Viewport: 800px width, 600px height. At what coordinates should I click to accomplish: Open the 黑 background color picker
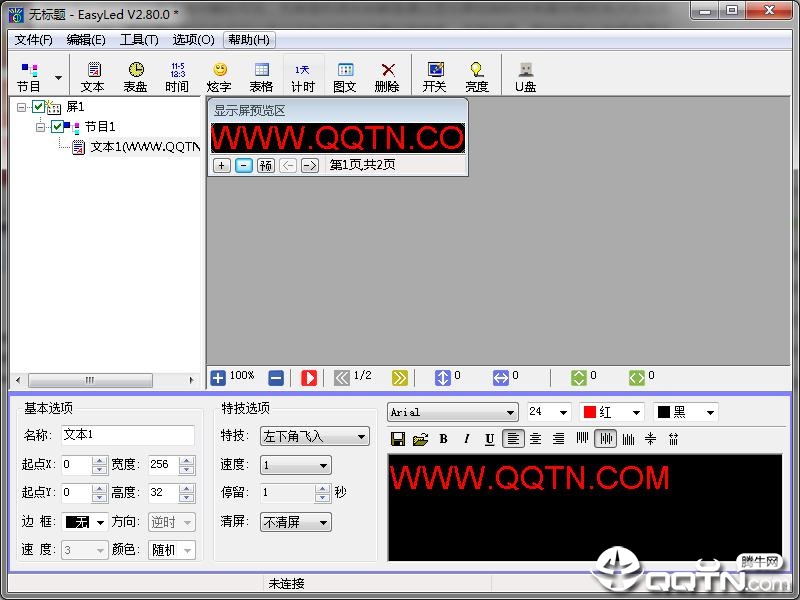coord(686,412)
